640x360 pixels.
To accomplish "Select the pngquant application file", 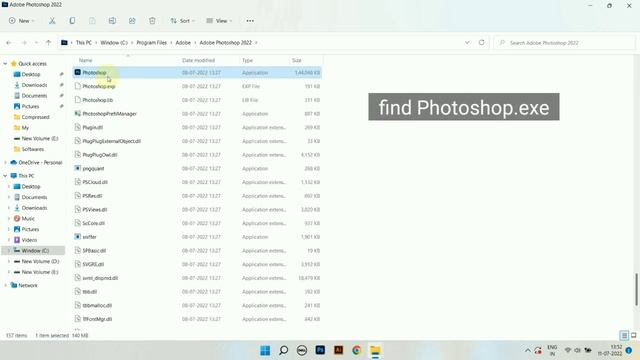I will coord(198,168).
